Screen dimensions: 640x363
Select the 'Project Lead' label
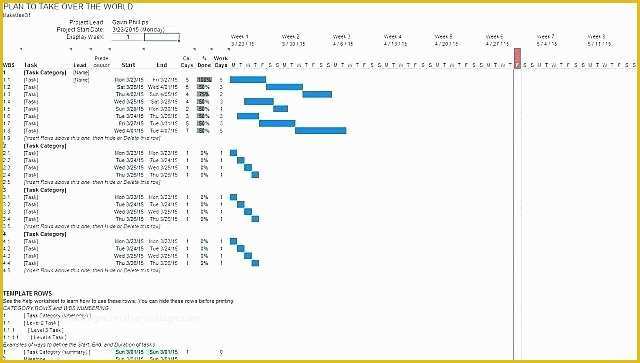click(87, 22)
